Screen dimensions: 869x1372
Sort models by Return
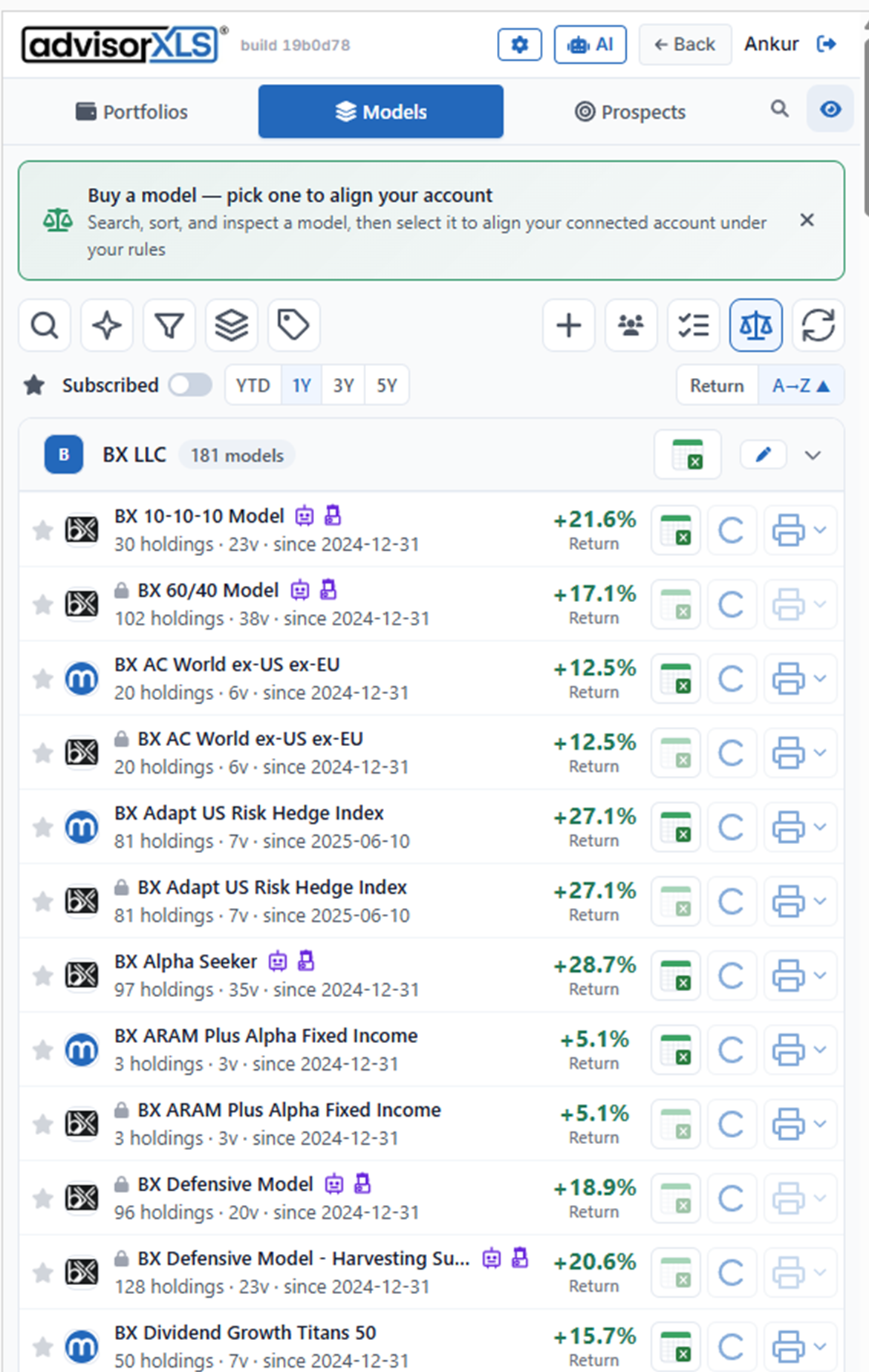tap(717, 385)
